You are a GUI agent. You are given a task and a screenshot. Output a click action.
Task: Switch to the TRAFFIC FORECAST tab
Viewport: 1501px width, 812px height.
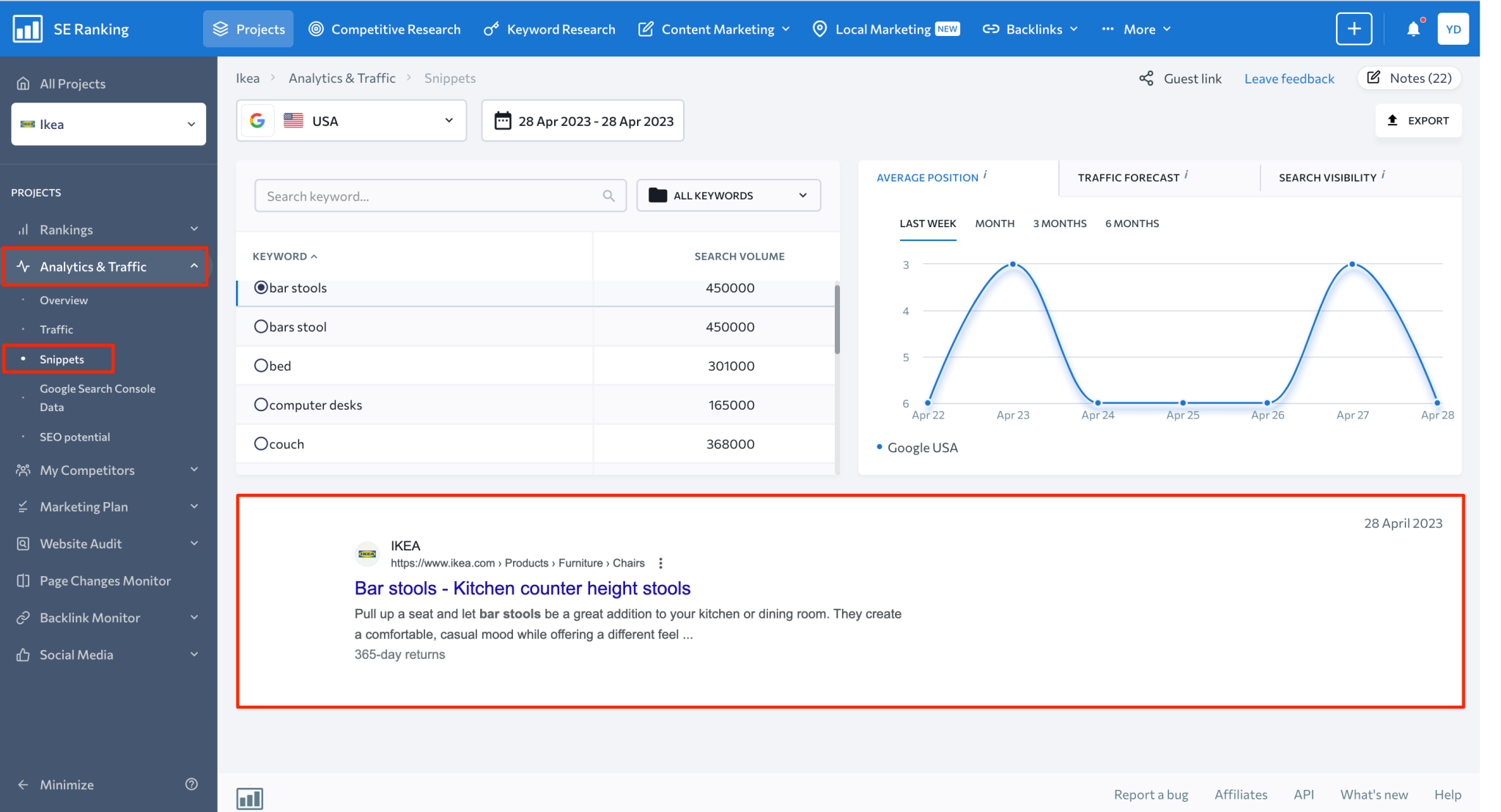pos(1128,177)
